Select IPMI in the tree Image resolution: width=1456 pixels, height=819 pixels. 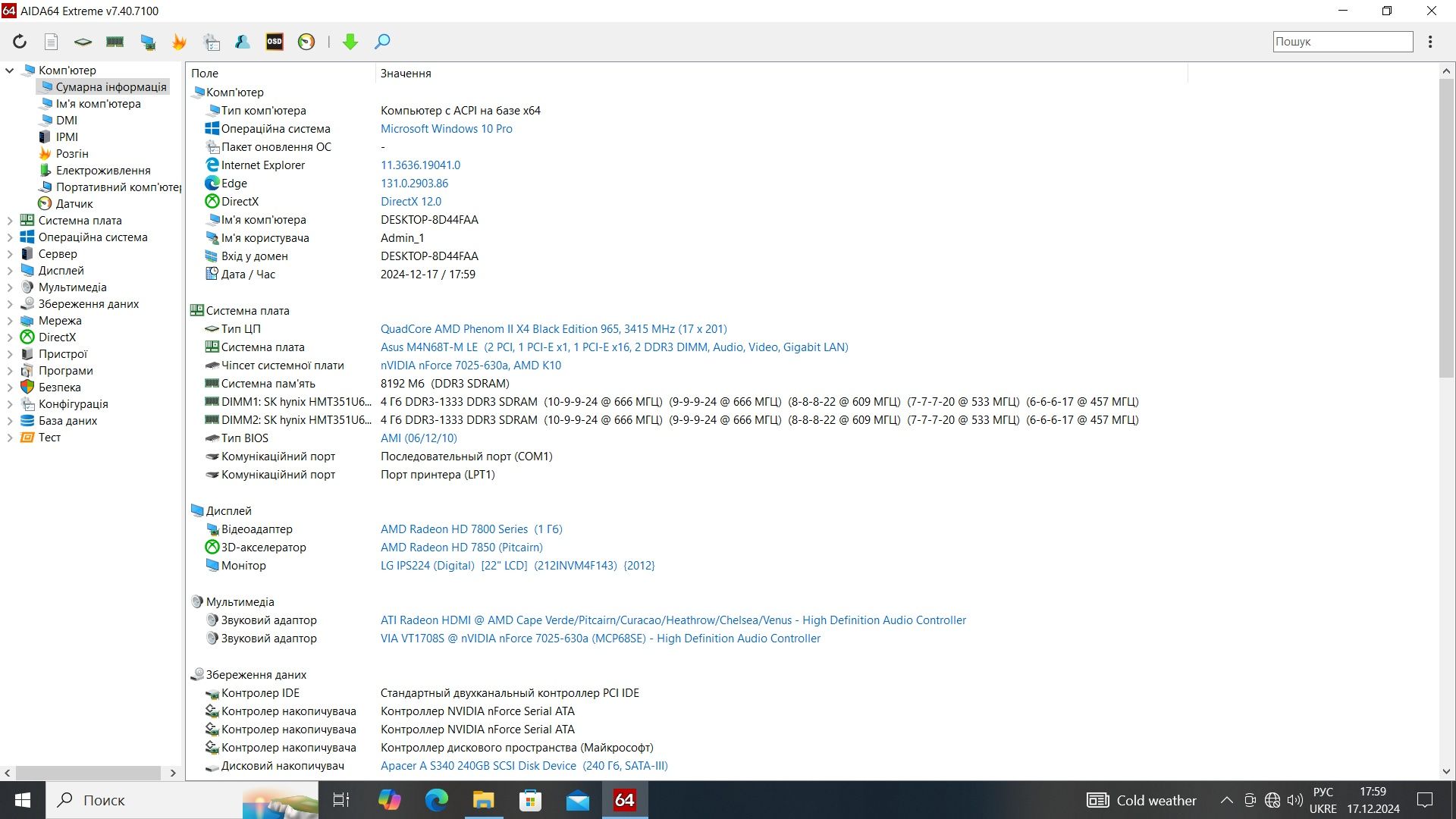[67, 137]
